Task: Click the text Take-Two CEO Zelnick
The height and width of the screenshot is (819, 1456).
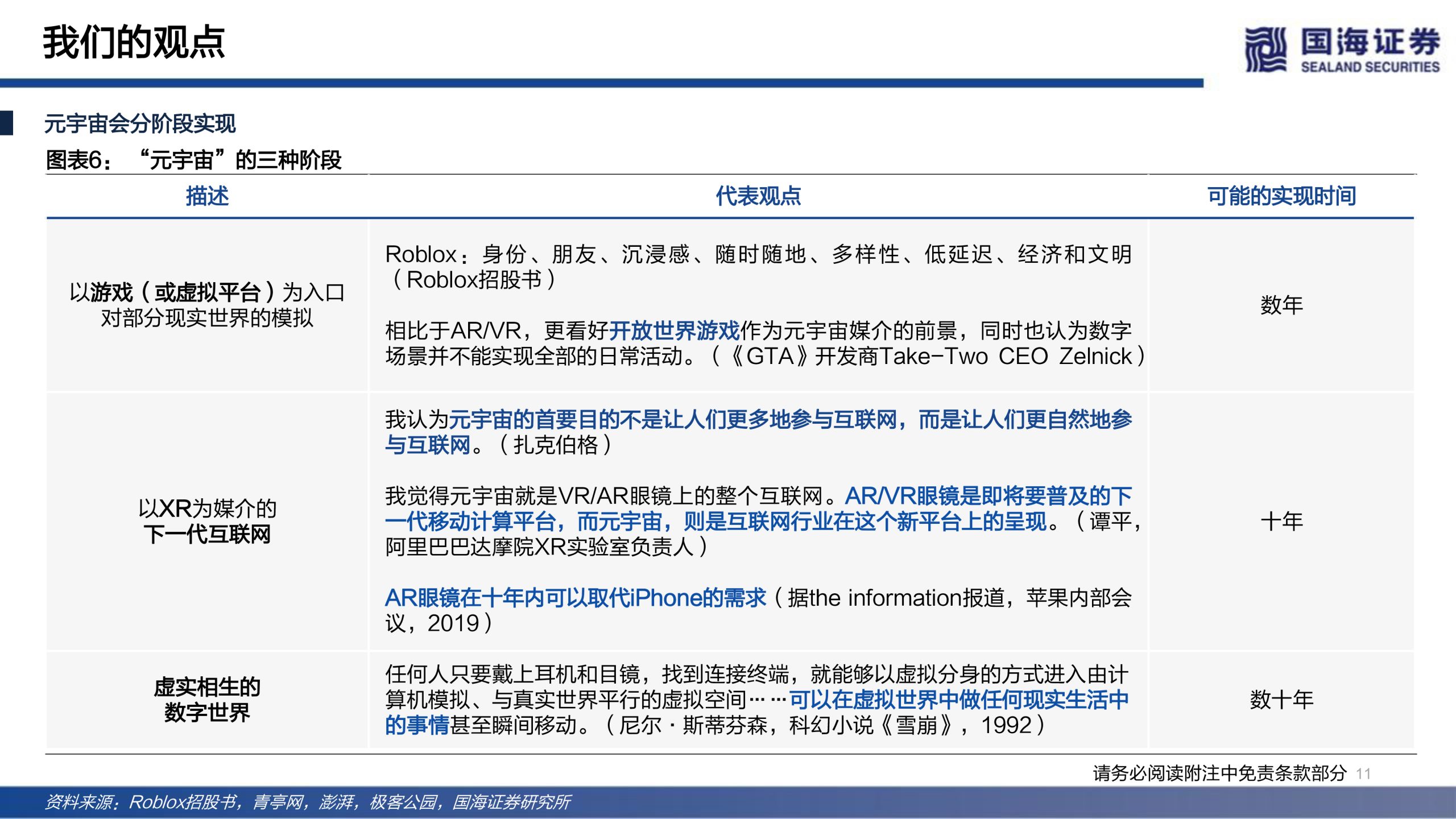Action: (x=1006, y=356)
